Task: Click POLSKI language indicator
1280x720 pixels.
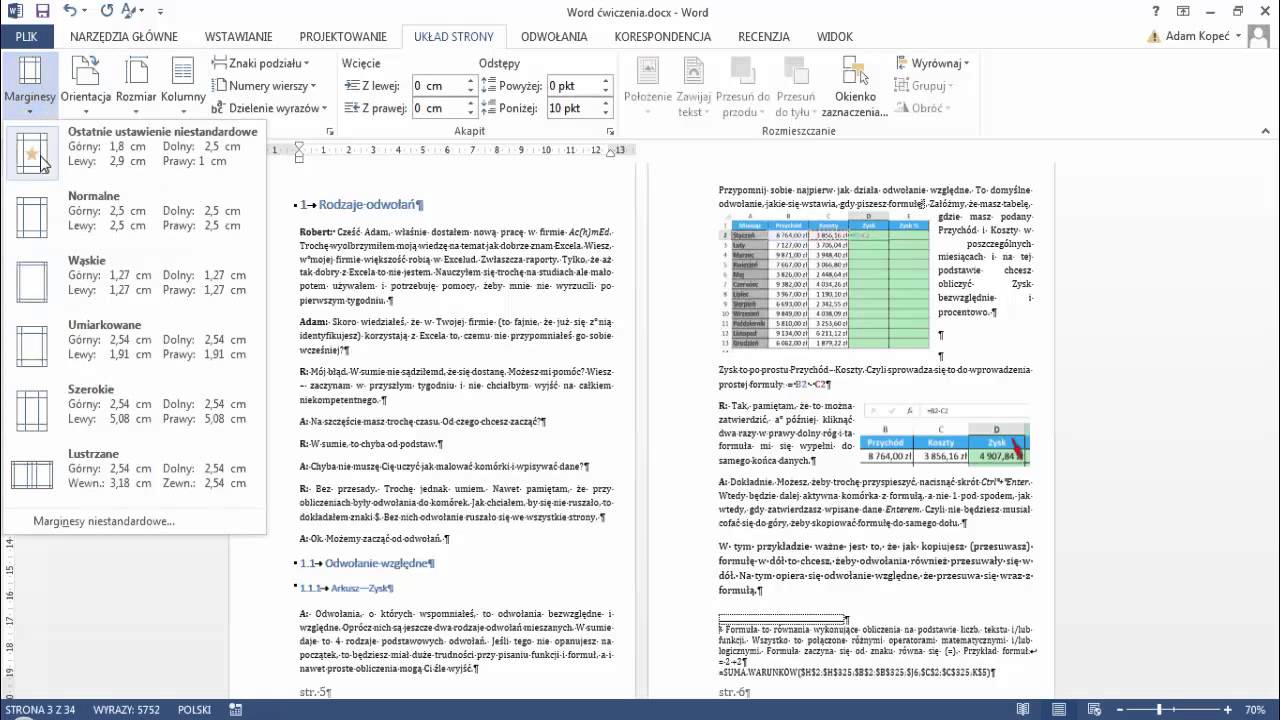Action: pyautogui.click(x=194, y=710)
